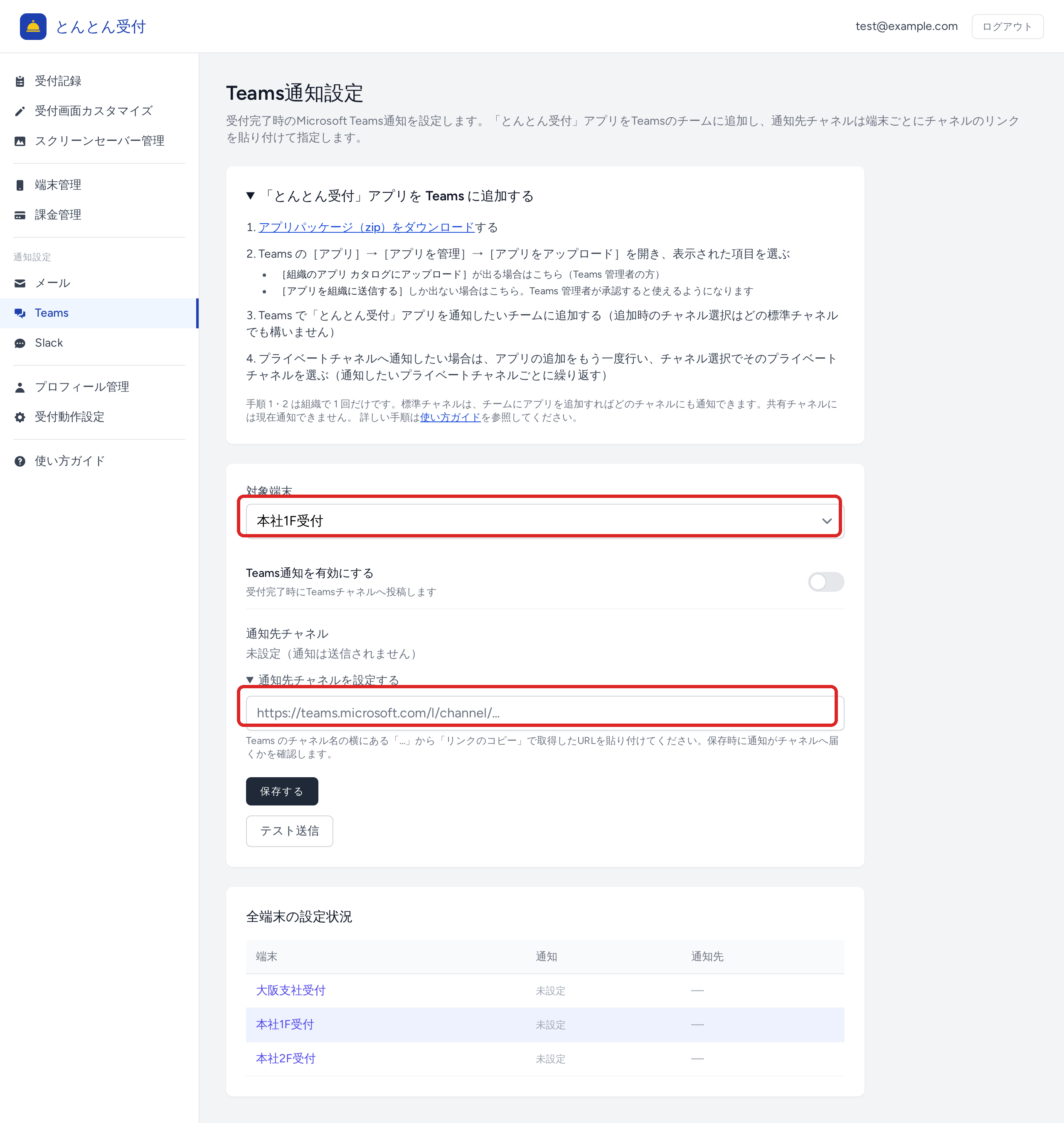The height and width of the screenshot is (1123, 1064).
Task: Open 受付動作設定 page
Action: [x=99, y=417]
